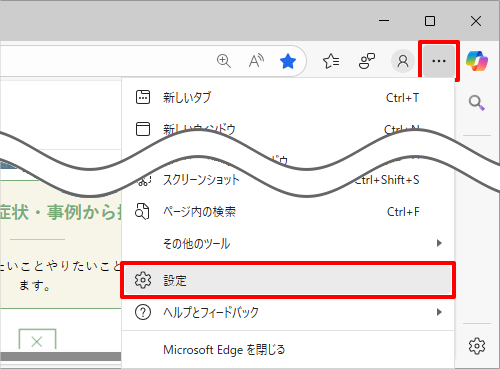Open 設定 from the menu
Screen dimensions: 500x369
[288, 280]
